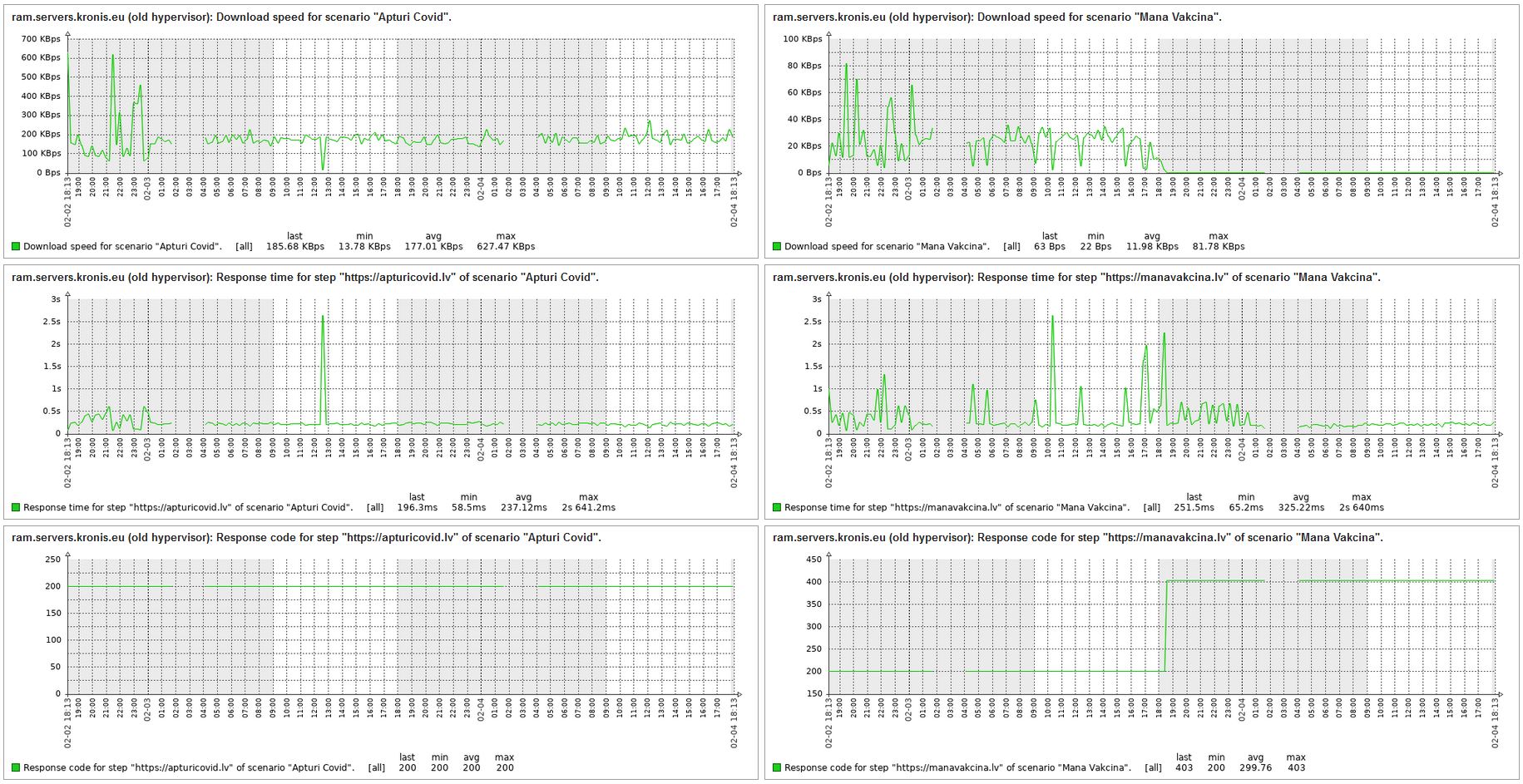Click the 80 KBps y-axis label
This screenshot has height=784, width=1523.
804,66
